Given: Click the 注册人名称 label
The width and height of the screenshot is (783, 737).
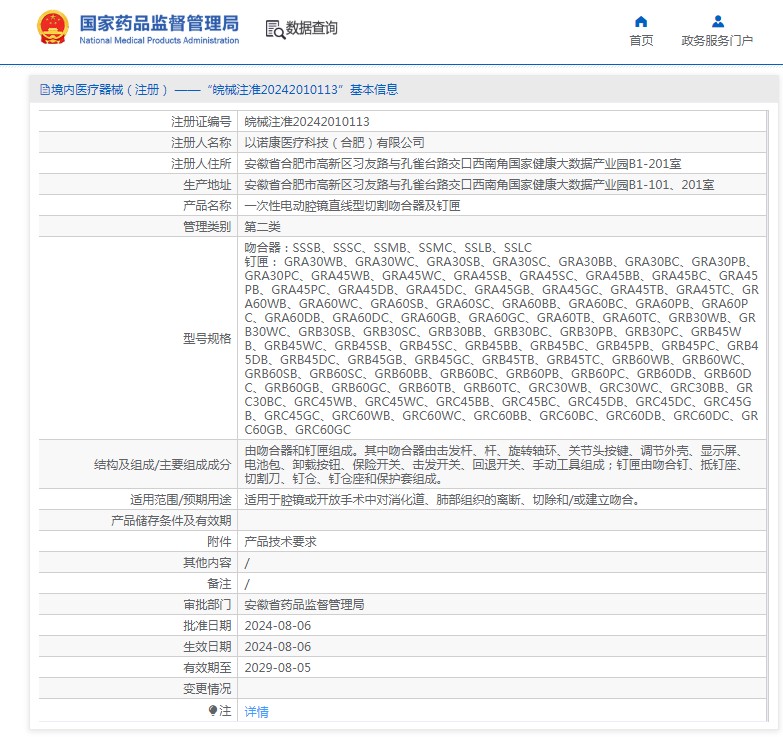Looking at the screenshot, I should 201,143.
